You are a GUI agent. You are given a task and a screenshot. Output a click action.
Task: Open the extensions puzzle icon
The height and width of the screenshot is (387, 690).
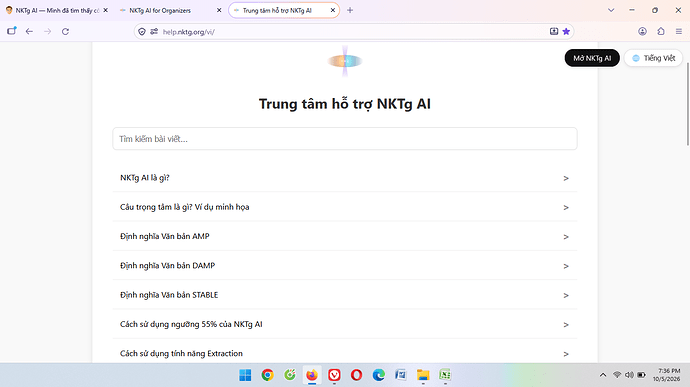[x=661, y=31]
